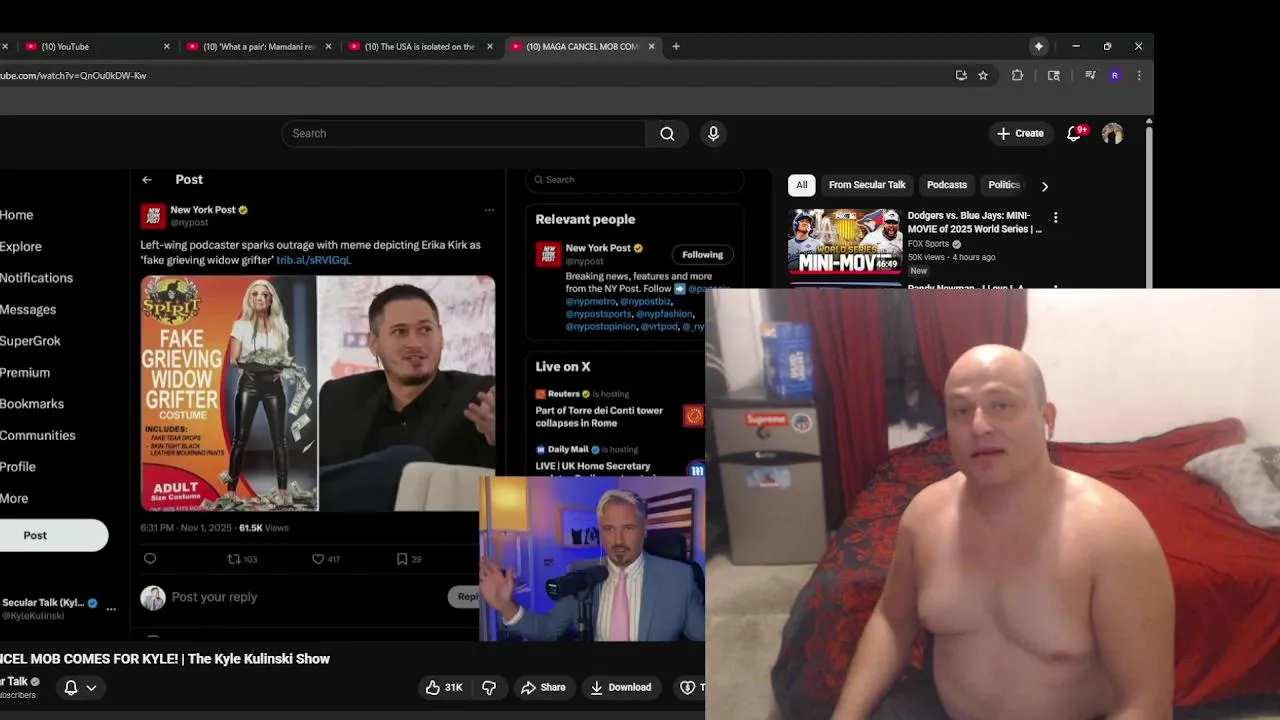
Task: Open the media control icon in toolbar
Action: [1090, 75]
